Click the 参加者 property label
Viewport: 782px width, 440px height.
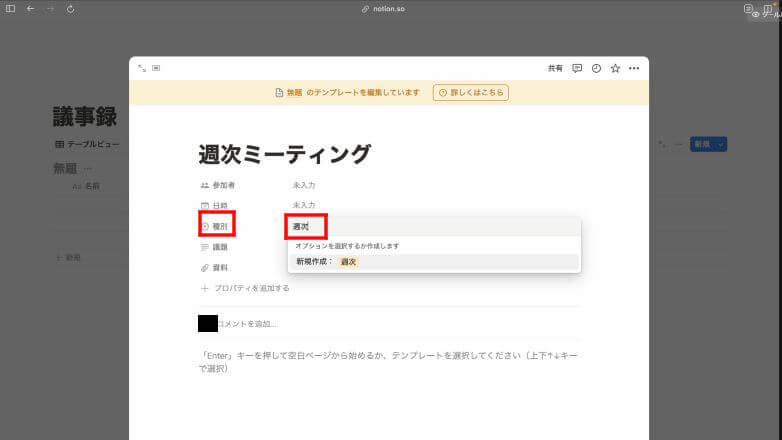click(x=218, y=185)
